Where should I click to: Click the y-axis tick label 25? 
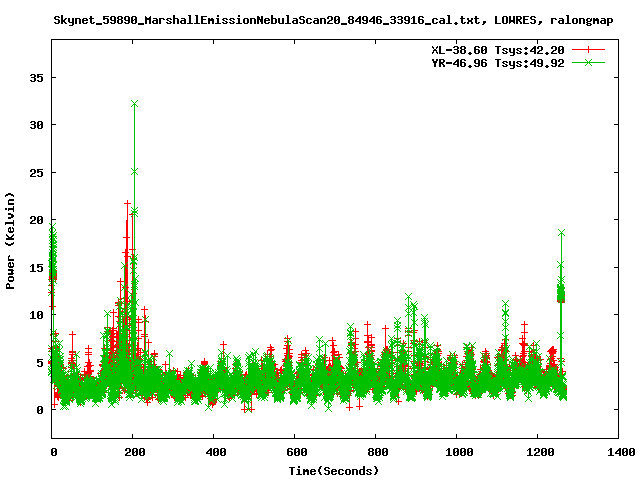click(x=37, y=173)
